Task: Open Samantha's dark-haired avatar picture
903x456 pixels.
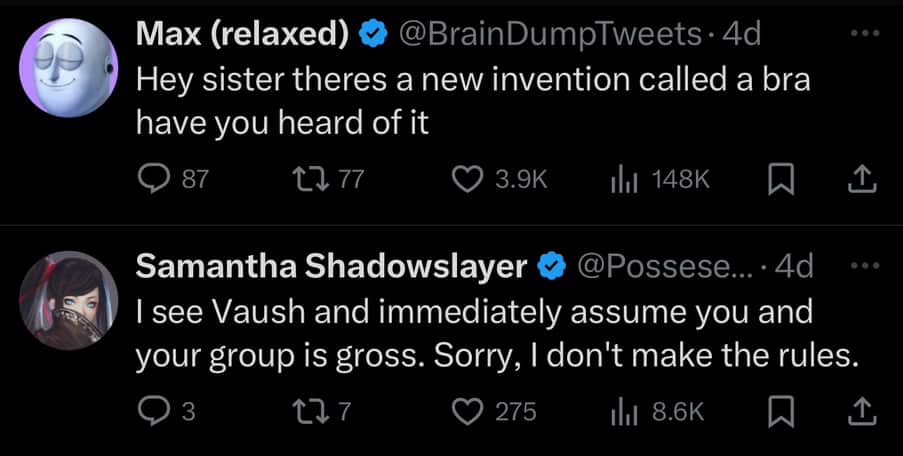Action: pyautogui.click(x=69, y=301)
